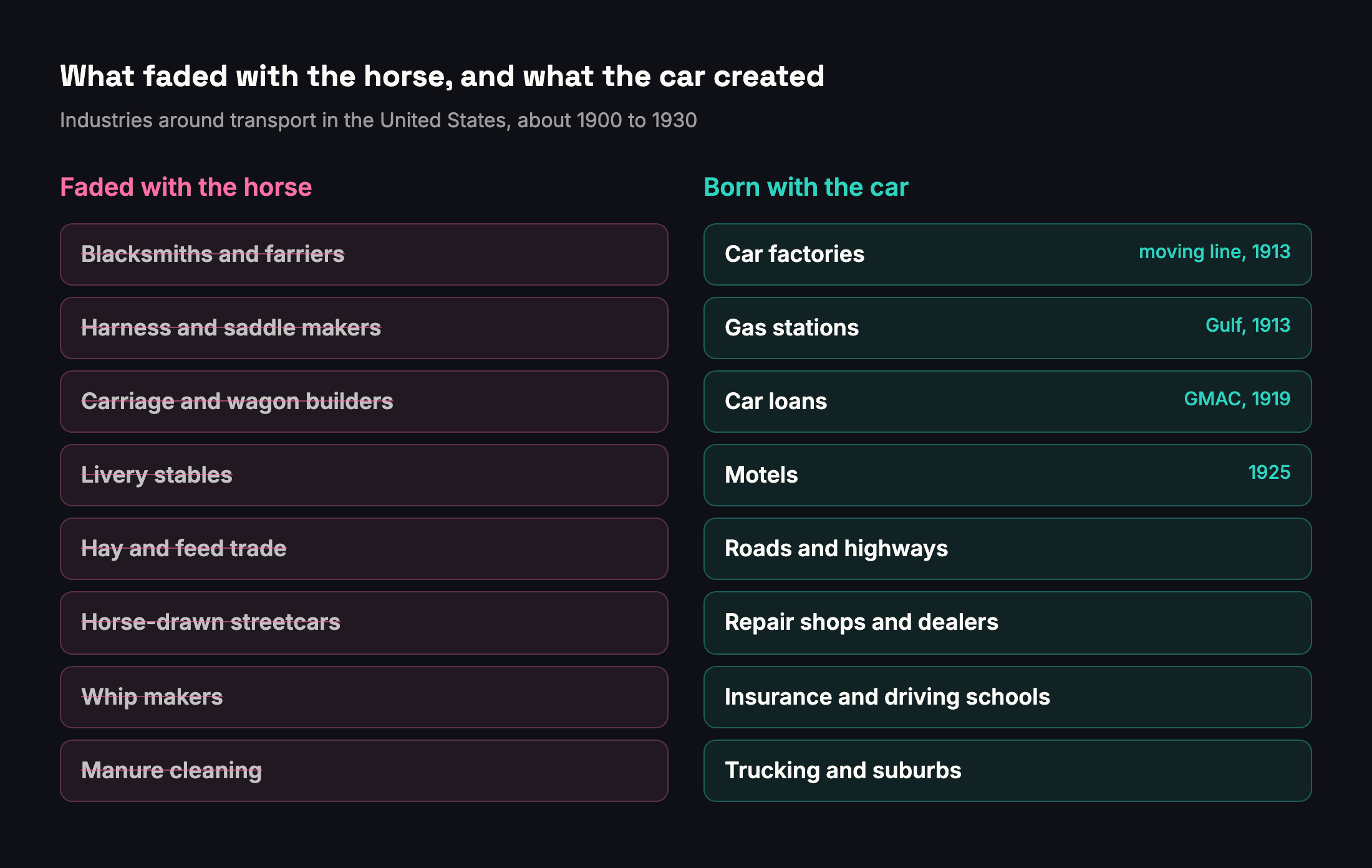Viewport: 1372px width, 868px height.
Task: Click the 'Roads and highways' card
Action: pos(1008,549)
